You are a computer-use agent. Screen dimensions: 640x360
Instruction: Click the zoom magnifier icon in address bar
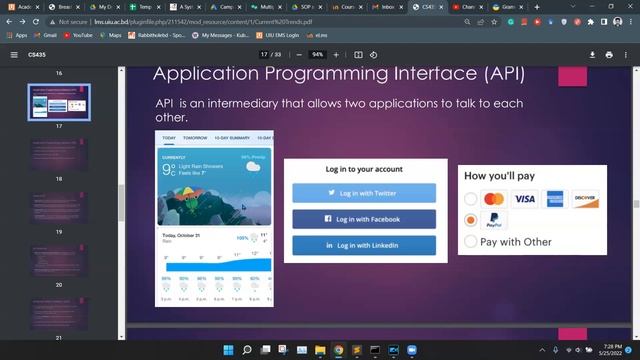tap(467, 22)
